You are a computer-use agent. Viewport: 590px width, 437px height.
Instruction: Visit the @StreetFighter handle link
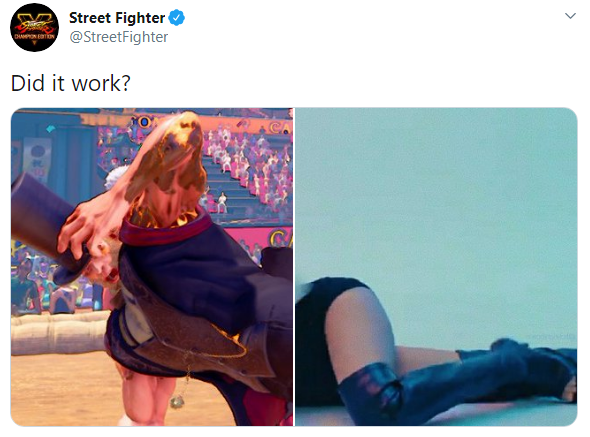tap(119, 37)
